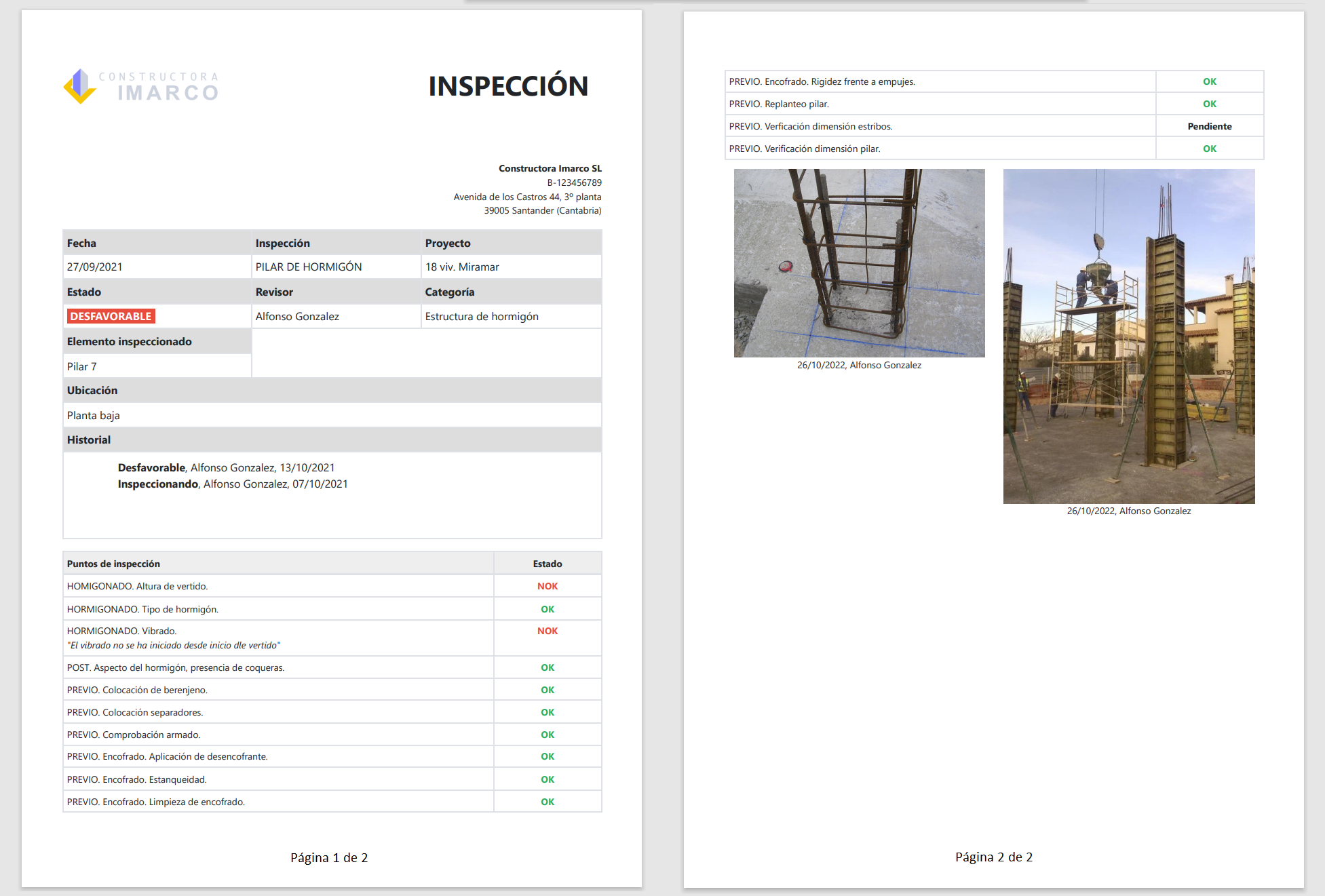The height and width of the screenshot is (896, 1325).
Task: Click the INSPECCIÓN title heading
Action: [508, 86]
